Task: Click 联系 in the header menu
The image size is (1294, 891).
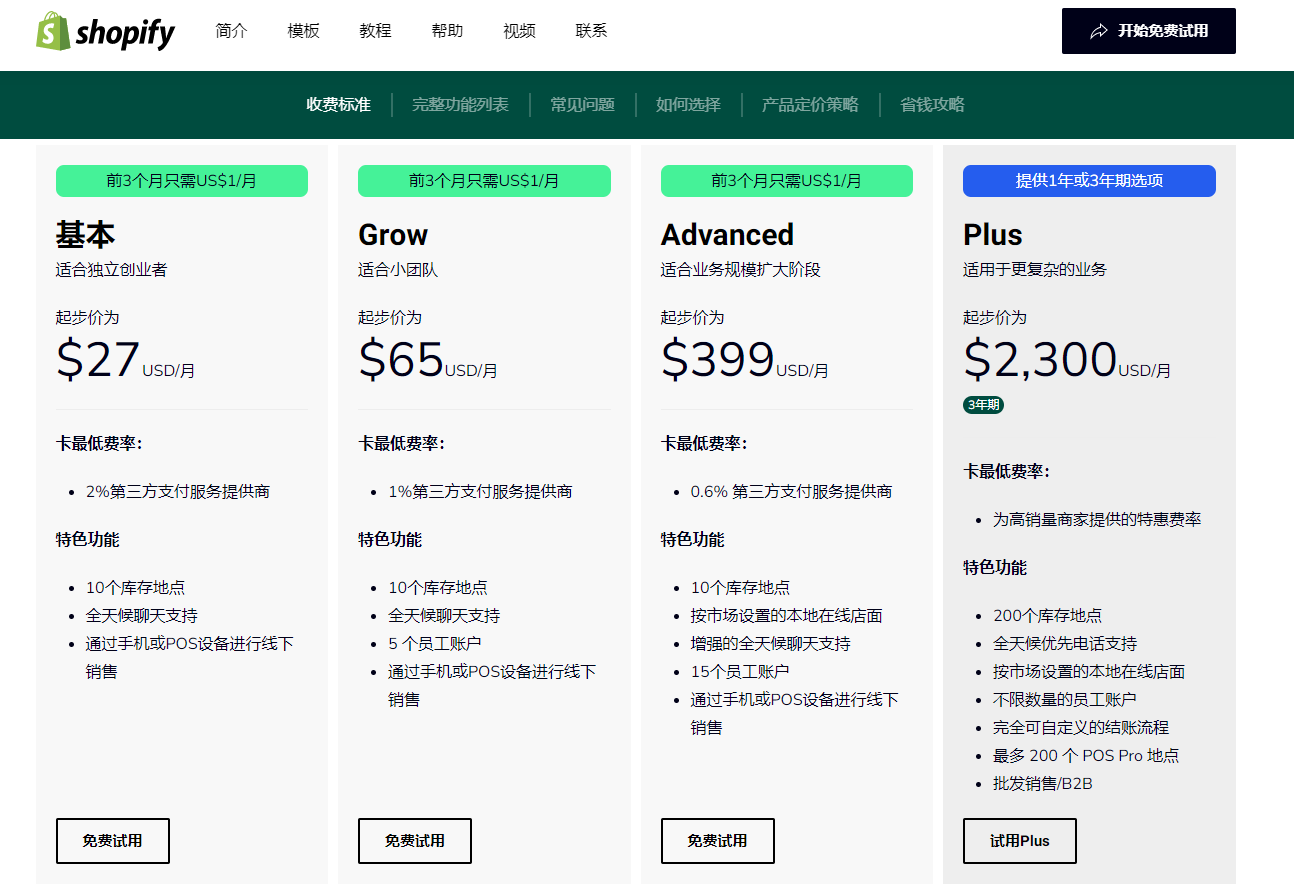Action: tap(591, 31)
